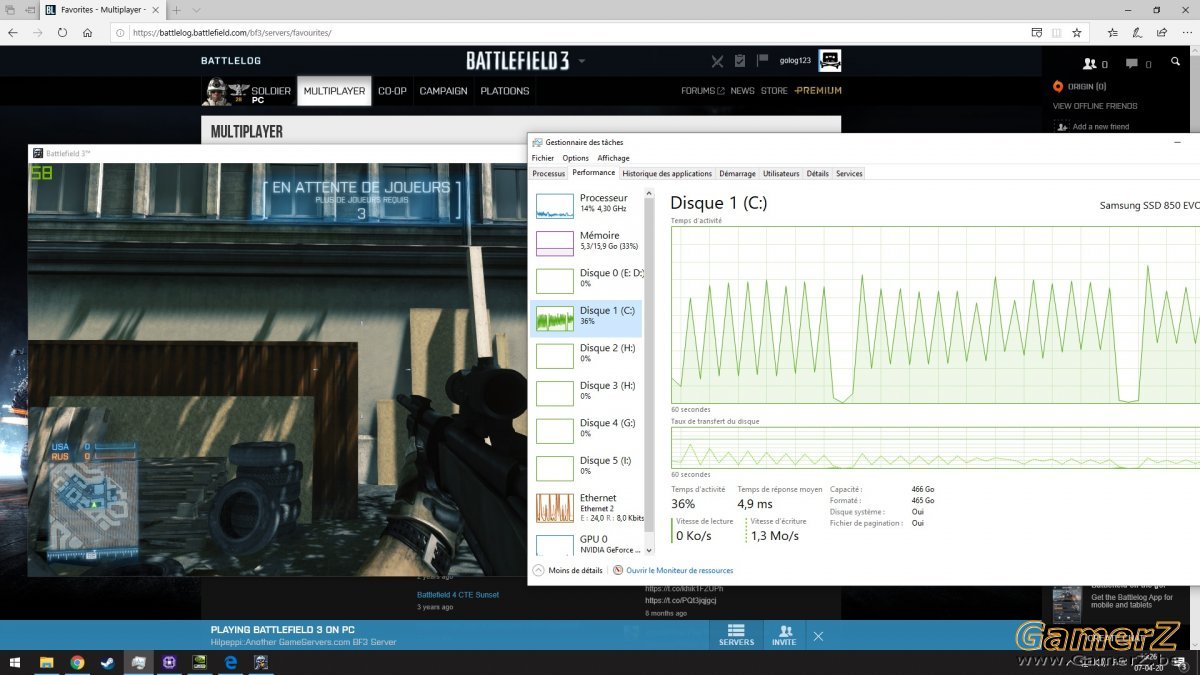Open the Battlelog NEWS link

pos(742,91)
